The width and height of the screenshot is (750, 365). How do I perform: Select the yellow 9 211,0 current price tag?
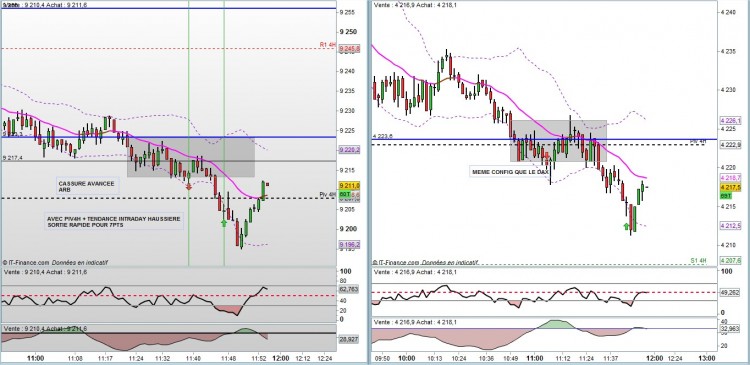click(349, 185)
